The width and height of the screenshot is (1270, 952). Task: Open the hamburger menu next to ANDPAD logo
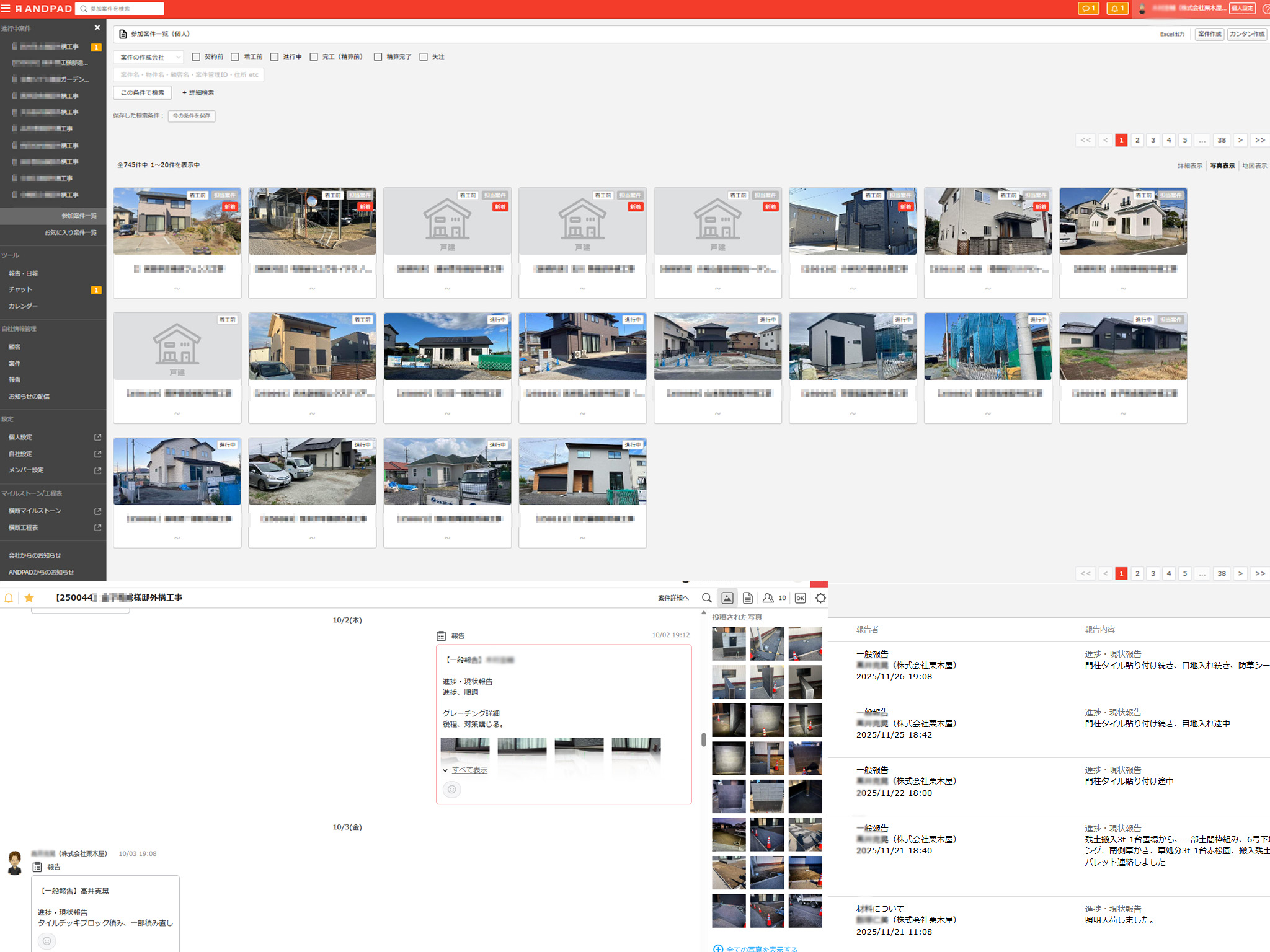(x=6, y=9)
